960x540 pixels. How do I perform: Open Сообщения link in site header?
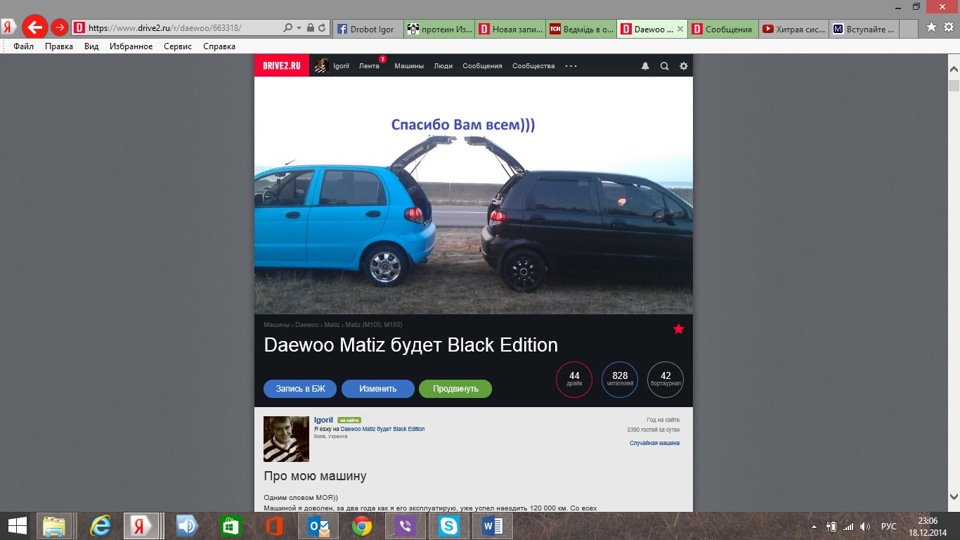pyautogui.click(x=482, y=66)
